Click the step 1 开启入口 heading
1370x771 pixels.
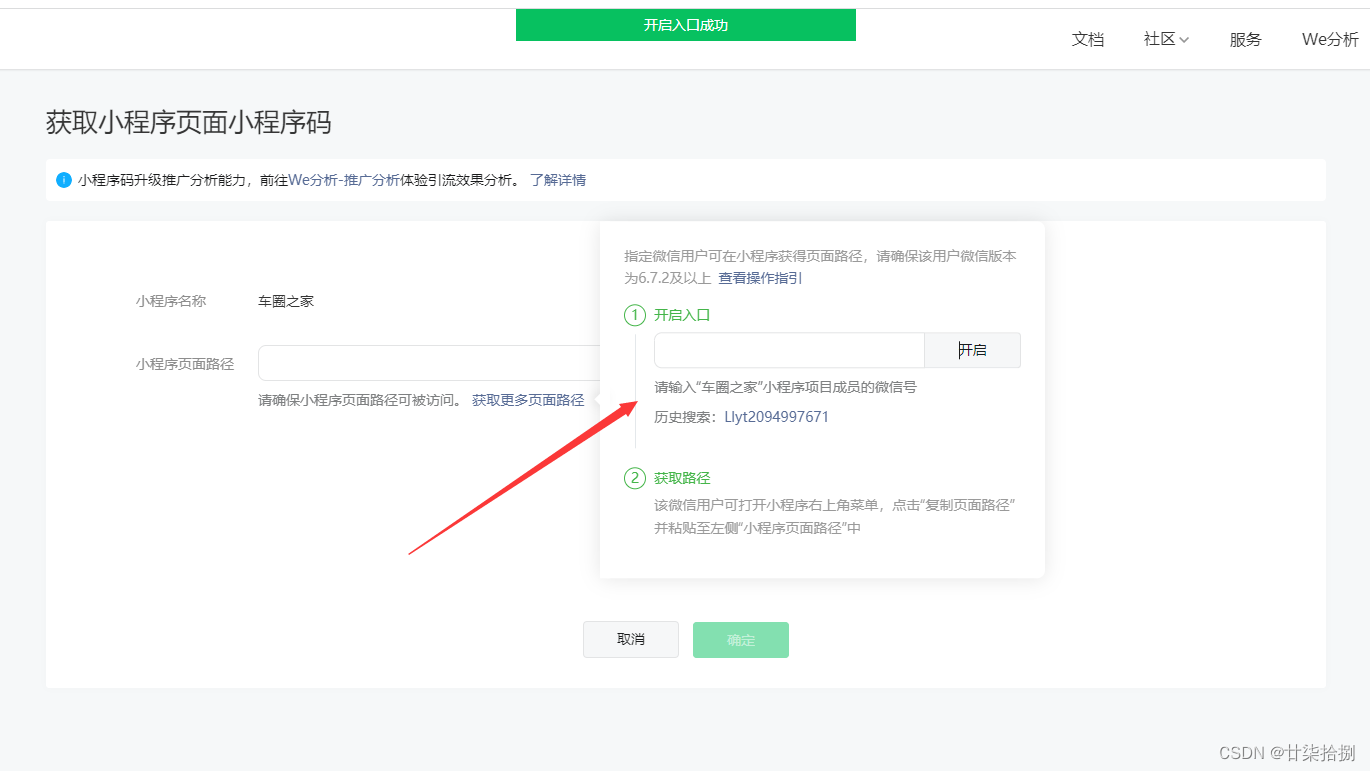(x=682, y=315)
